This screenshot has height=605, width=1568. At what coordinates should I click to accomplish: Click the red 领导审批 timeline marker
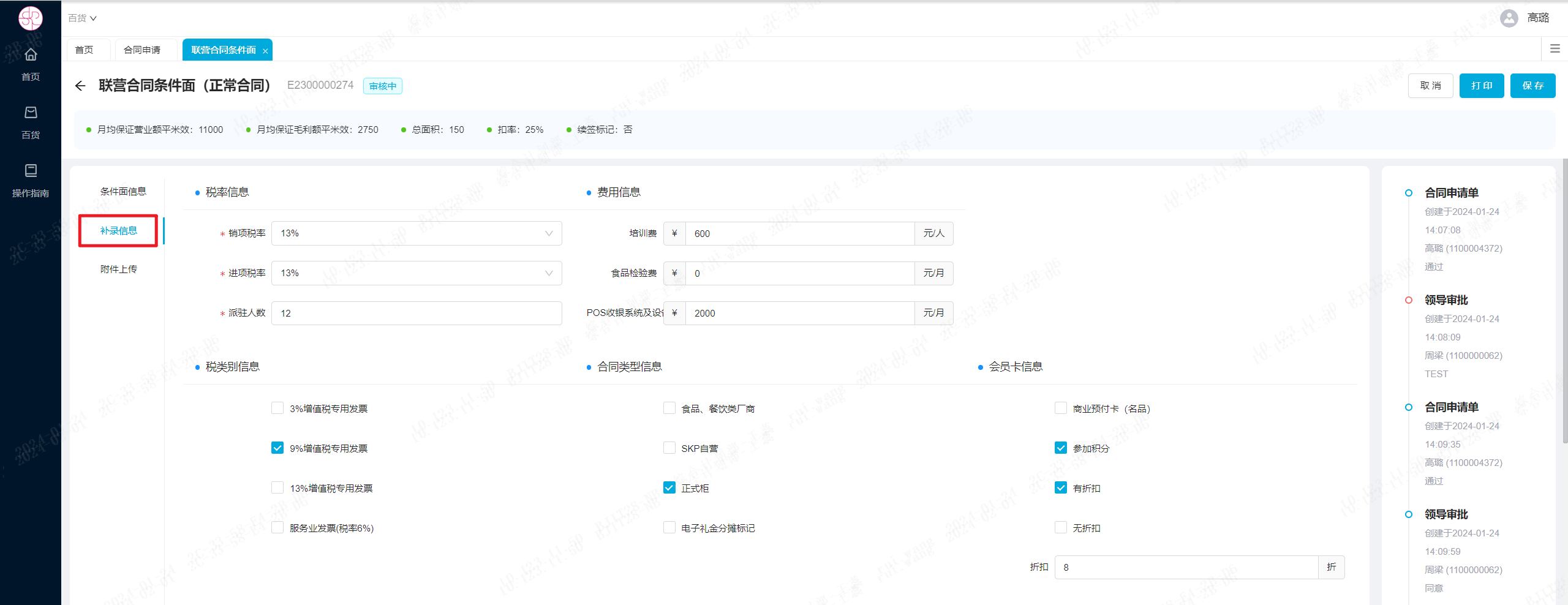coord(1409,300)
